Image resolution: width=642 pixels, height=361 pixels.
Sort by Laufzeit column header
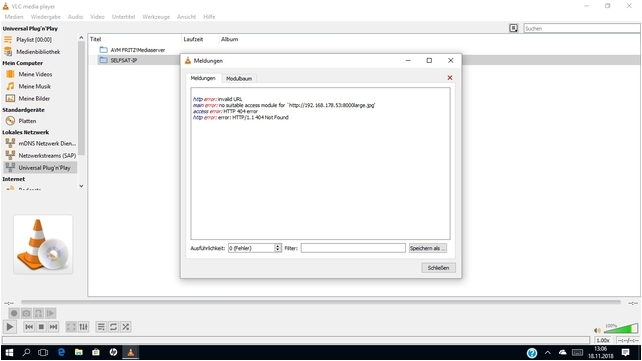tap(200, 39)
